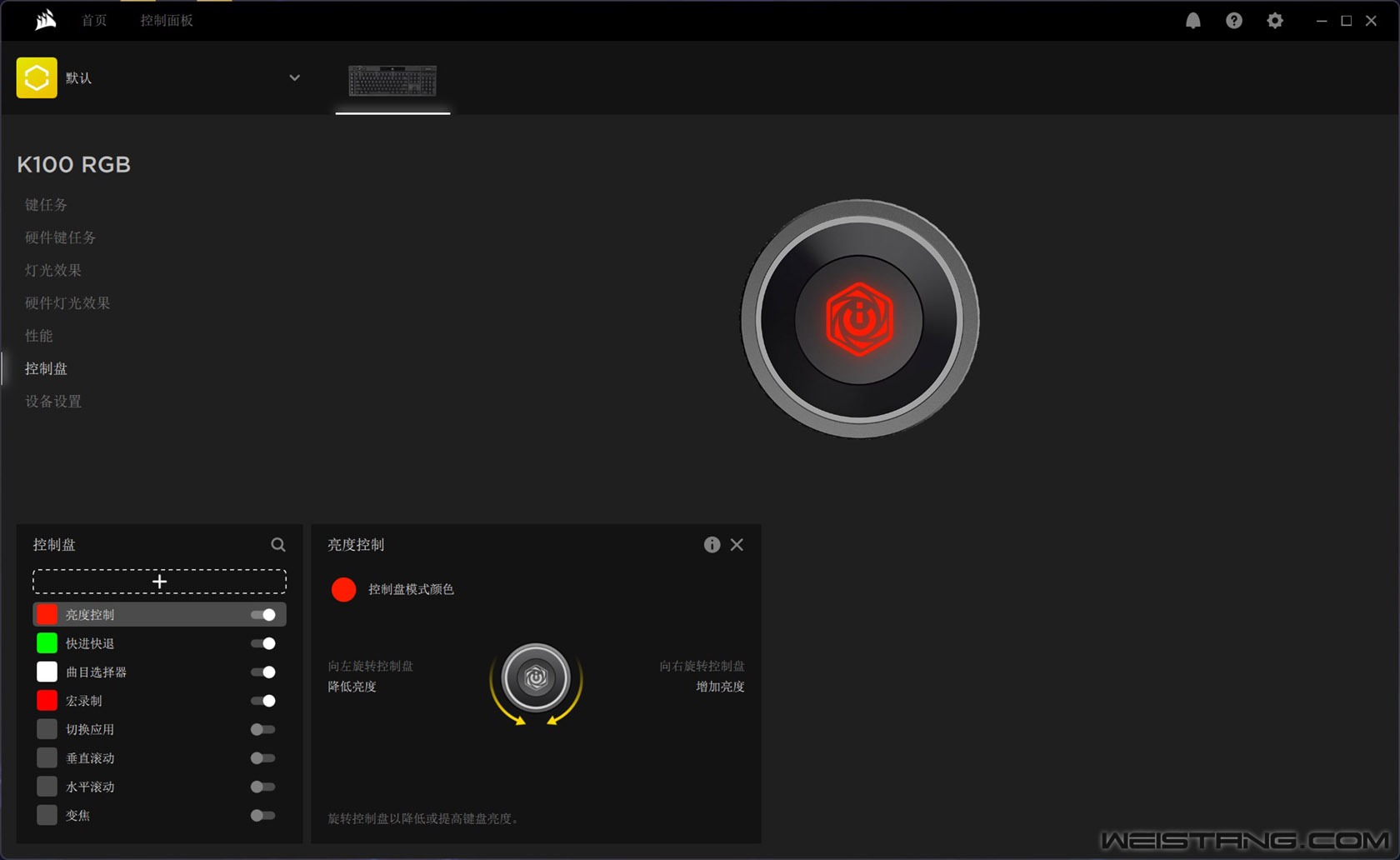Select the 宏录制 list row
Image resolution: width=1400 pixels, height=860 pixels.
[159, 701]
